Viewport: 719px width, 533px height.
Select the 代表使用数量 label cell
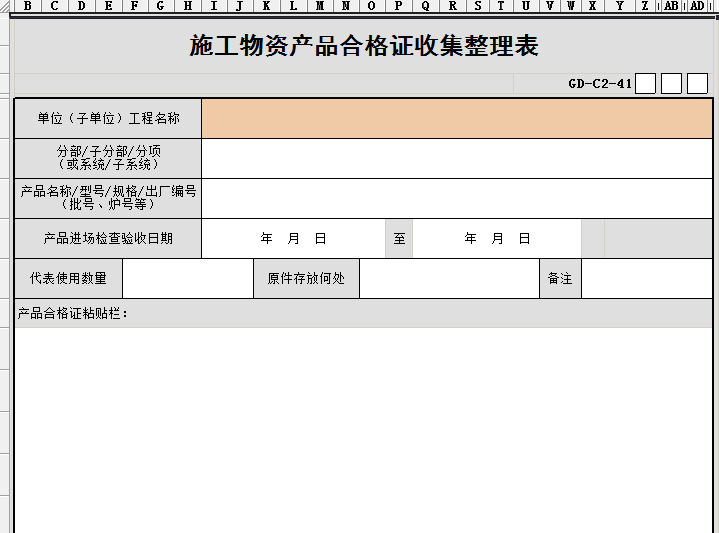(x=68, y=278)
